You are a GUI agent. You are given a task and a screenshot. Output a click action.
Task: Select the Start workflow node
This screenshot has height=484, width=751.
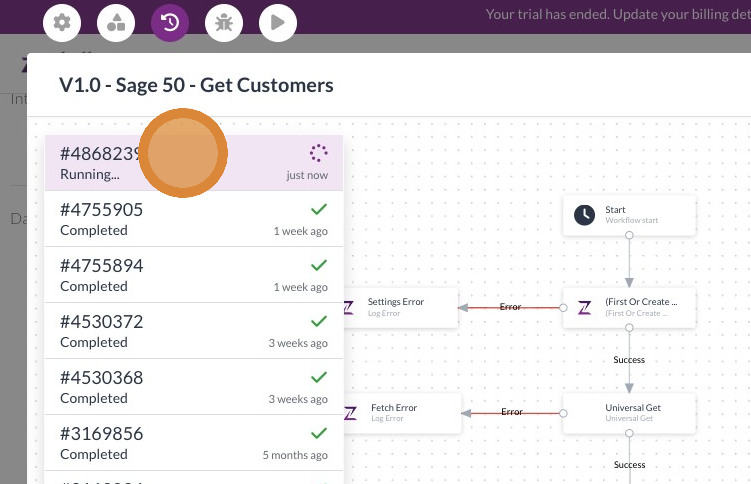click(629, 215)
